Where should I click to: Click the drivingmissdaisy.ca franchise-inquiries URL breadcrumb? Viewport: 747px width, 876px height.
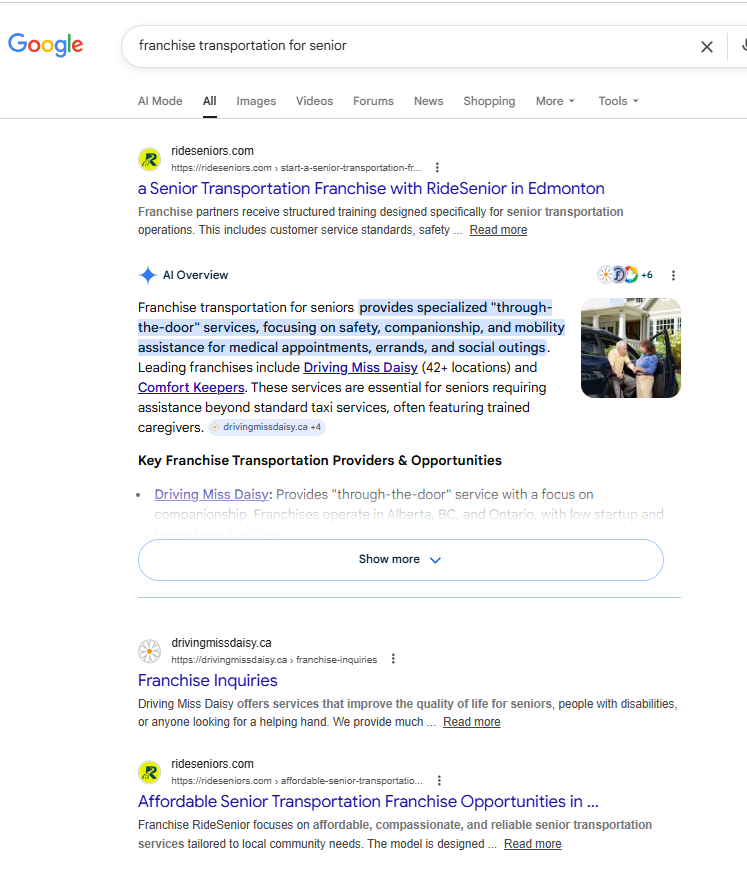point(274,660)
